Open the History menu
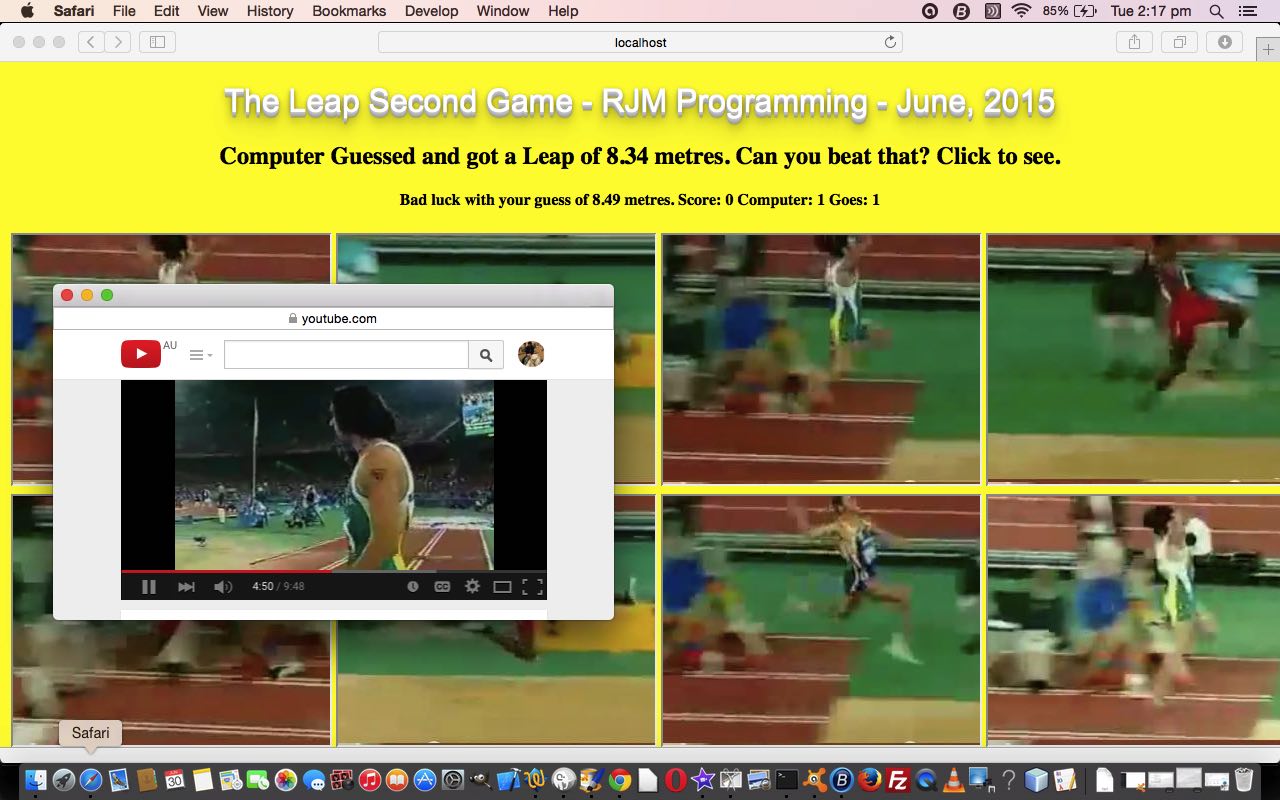Image resolution: width=1280 pixels, height=800 pixels. [270, 11]
